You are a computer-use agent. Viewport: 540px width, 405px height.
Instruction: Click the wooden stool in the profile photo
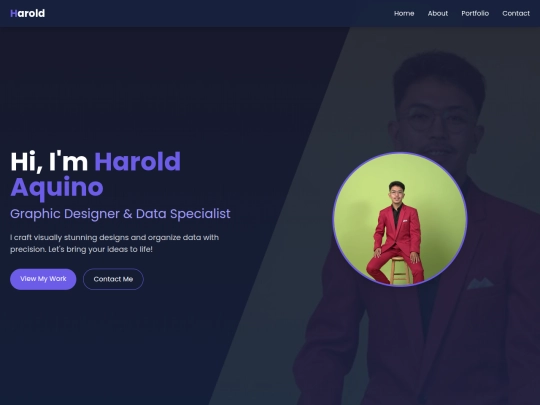(x=399, y=270)
